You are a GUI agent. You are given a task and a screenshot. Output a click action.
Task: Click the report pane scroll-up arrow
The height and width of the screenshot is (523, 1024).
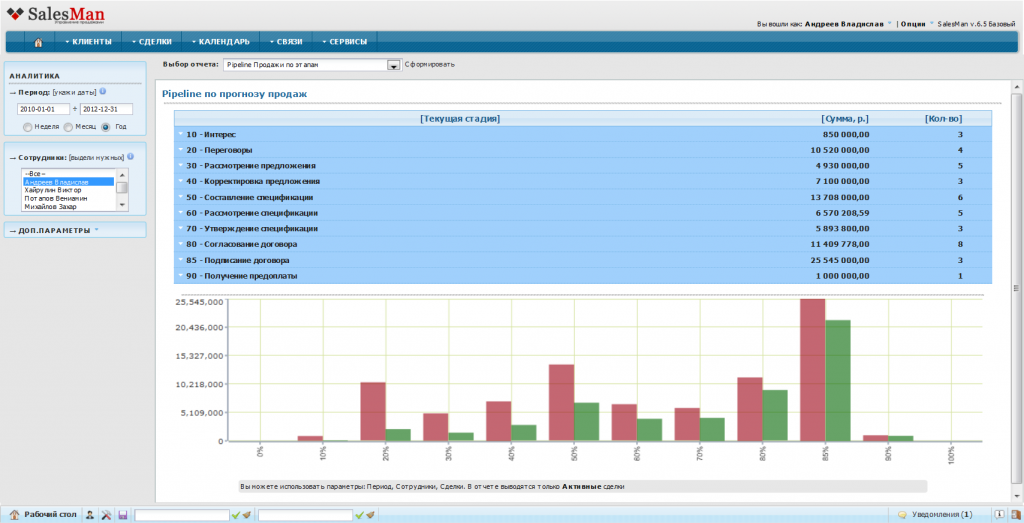1016,87
